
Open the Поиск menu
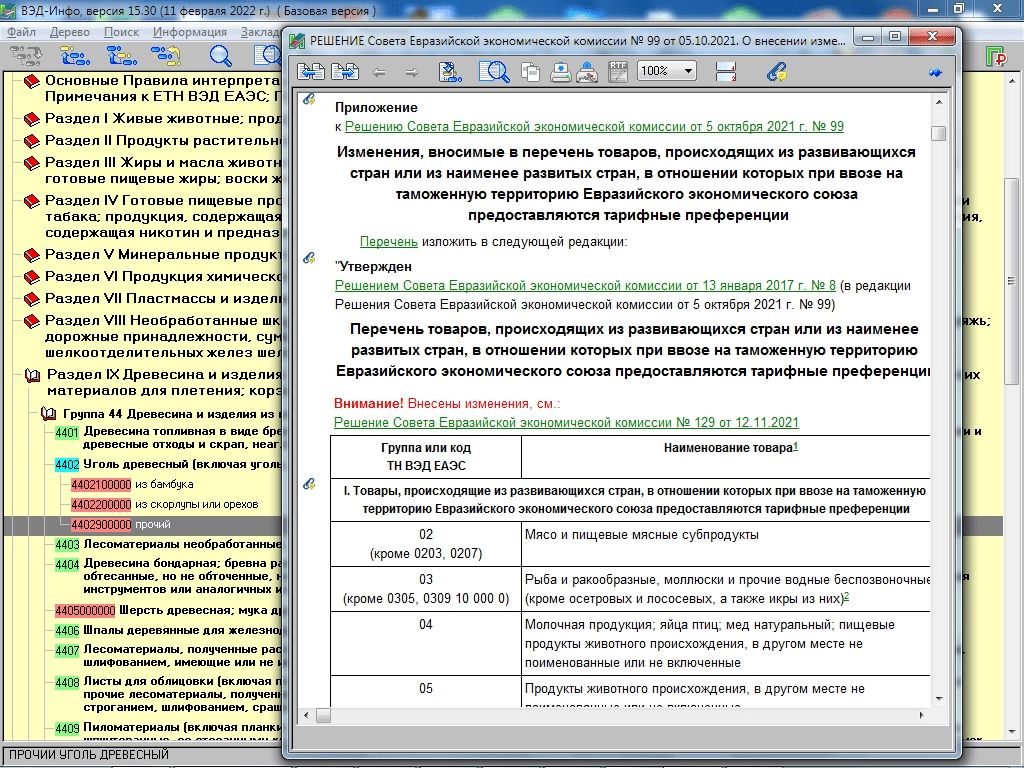121,32
